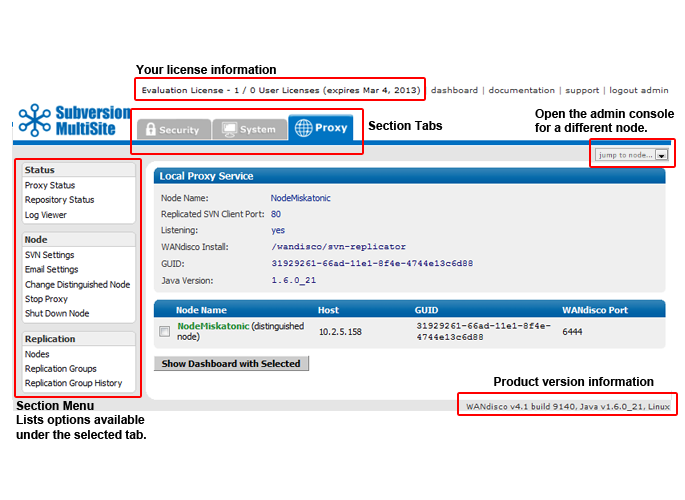Open Nodes under Replication
Screen dimensions: 685x500
pyautogui.click(x=37, y=354)
